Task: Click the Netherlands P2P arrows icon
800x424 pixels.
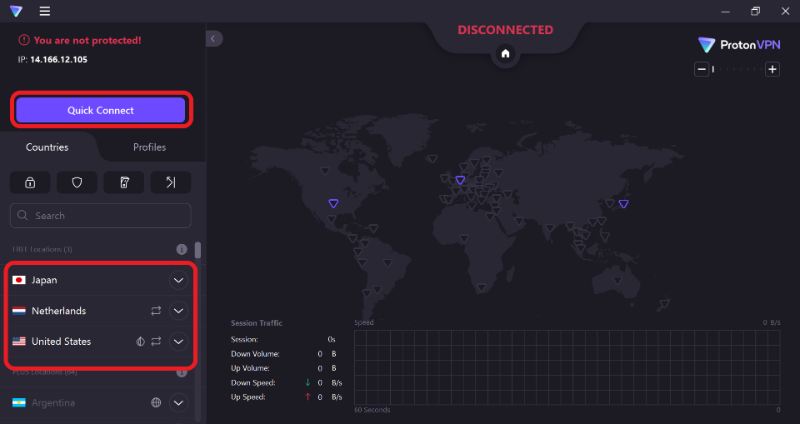Action: (x=156, y=311)
